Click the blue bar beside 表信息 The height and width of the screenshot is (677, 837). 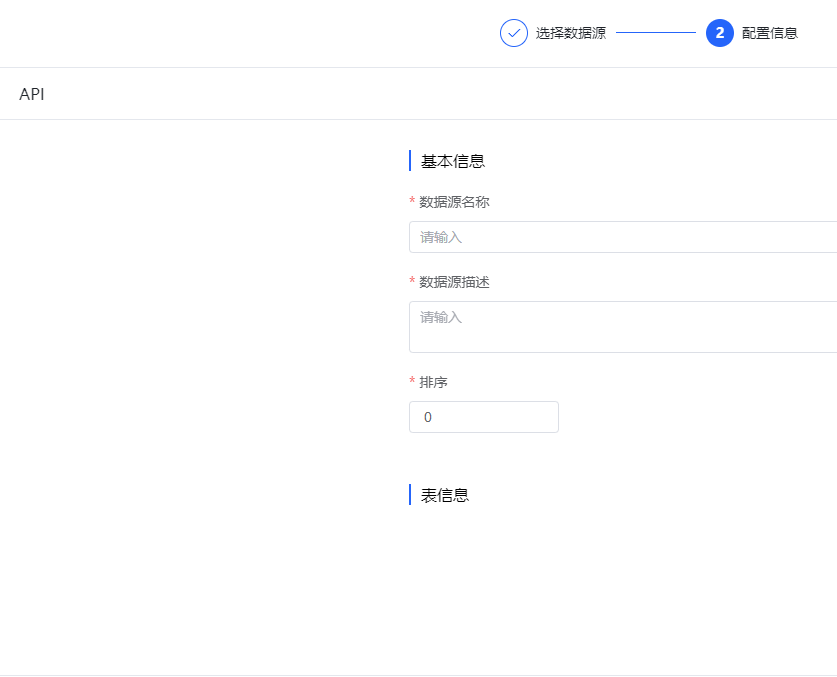(410, 494)
